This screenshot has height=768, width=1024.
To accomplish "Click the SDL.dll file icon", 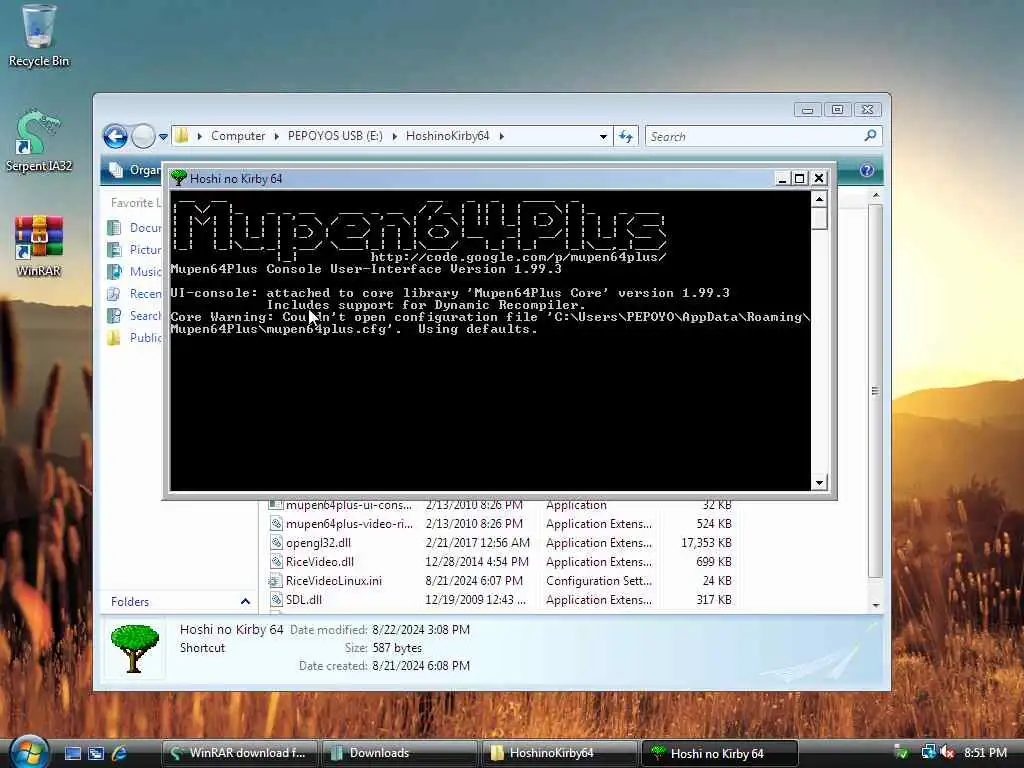I will click(276, 600).
